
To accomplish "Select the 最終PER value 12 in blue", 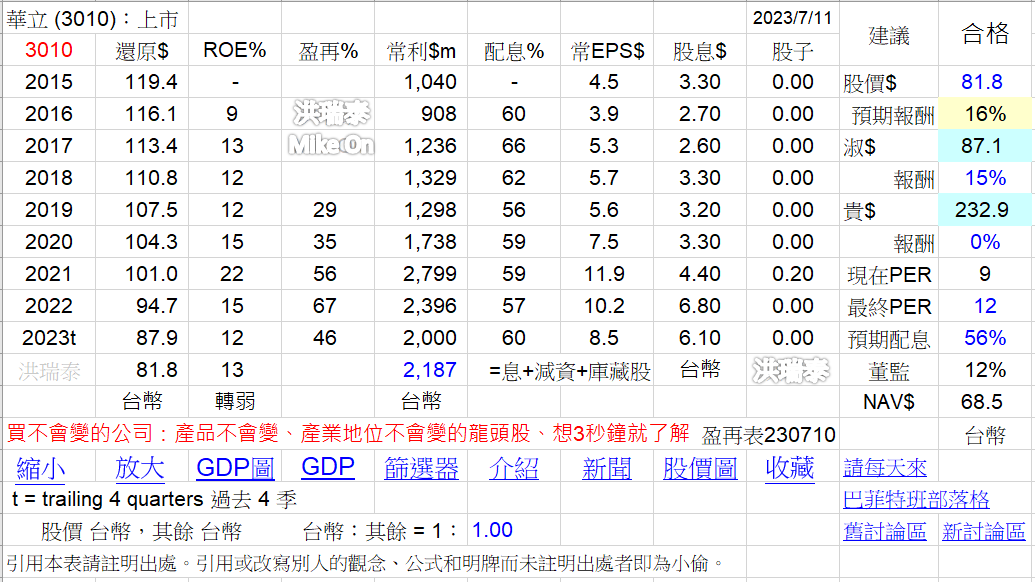I will [985, 306].
